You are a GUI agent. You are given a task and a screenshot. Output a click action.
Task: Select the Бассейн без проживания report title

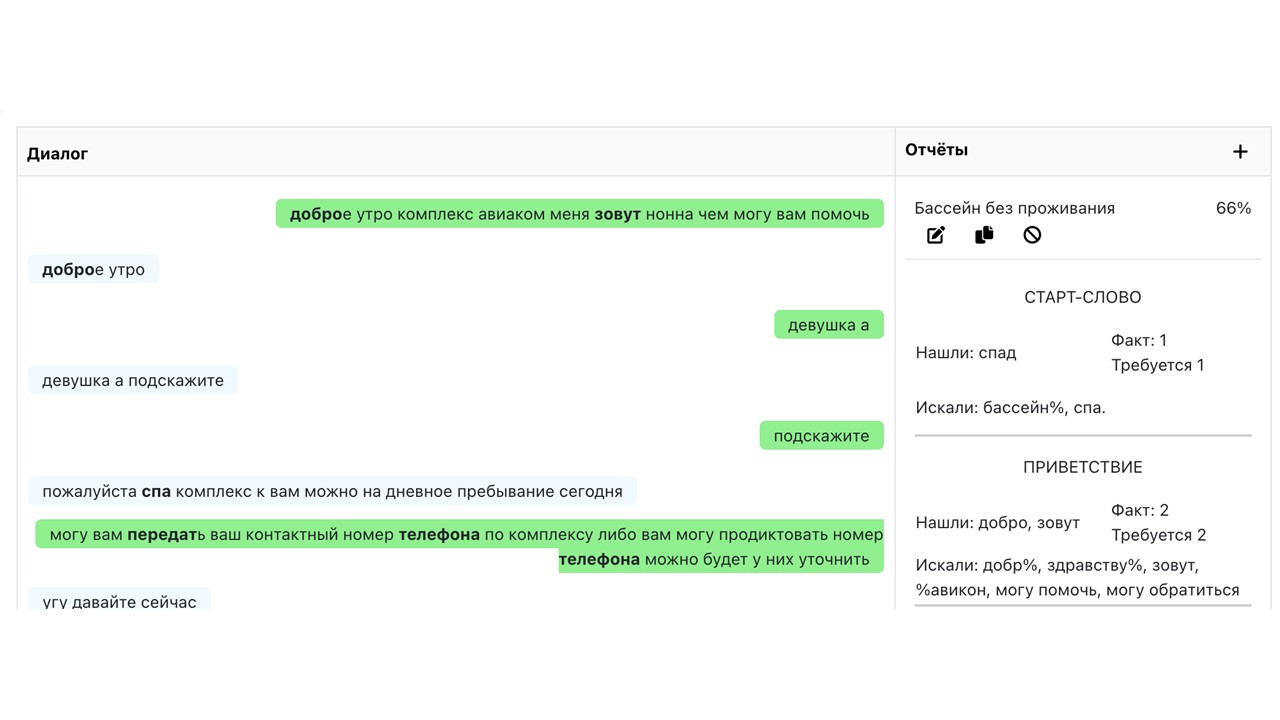pyautogui.click(x=1014, y=208)
